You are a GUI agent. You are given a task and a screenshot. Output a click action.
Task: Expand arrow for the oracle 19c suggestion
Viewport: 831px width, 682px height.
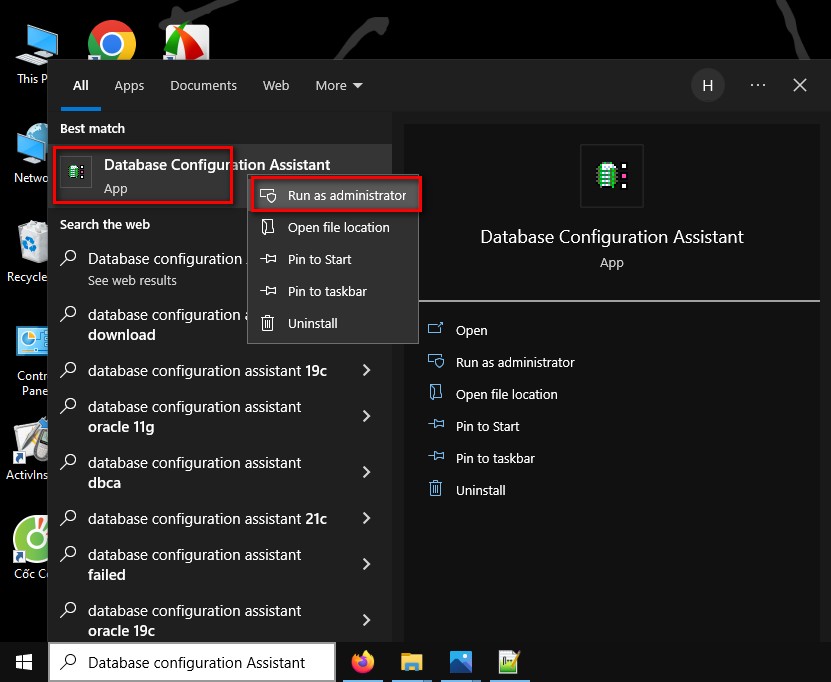tap(366, 620)
